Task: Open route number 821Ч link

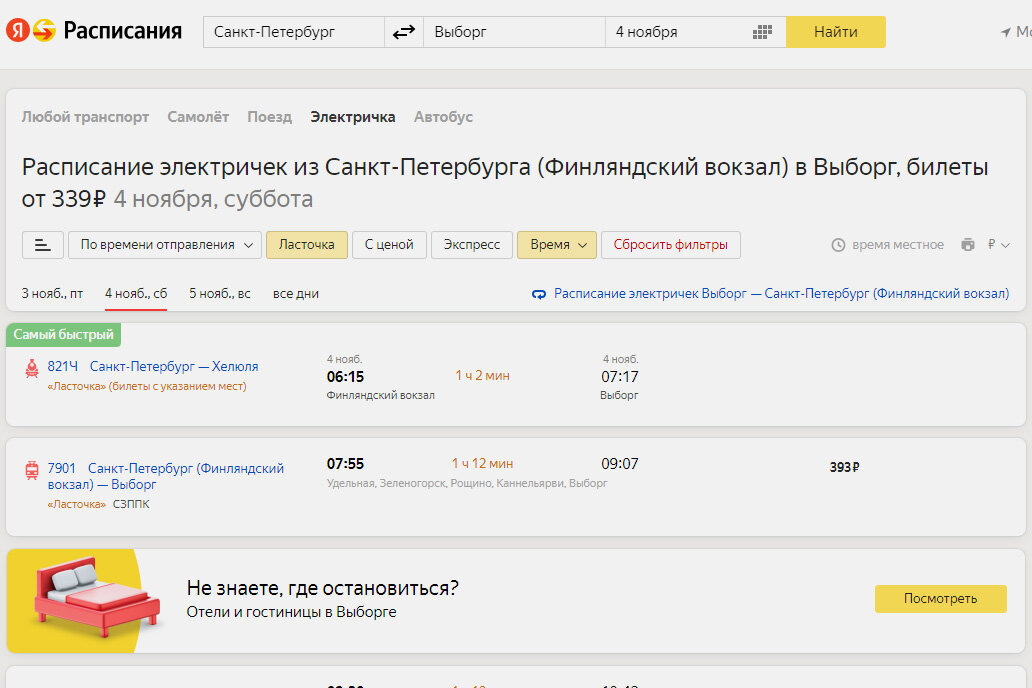Action: (x=63, y=366)
